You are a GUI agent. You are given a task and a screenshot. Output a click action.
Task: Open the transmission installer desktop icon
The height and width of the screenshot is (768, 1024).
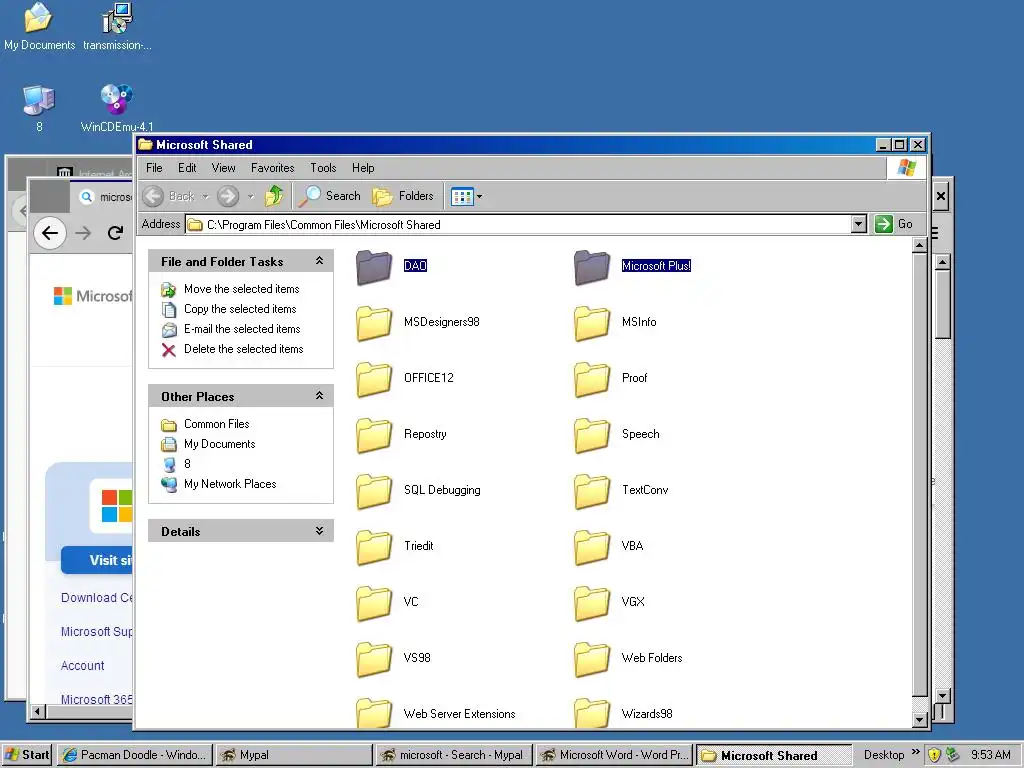coord(117,27)
